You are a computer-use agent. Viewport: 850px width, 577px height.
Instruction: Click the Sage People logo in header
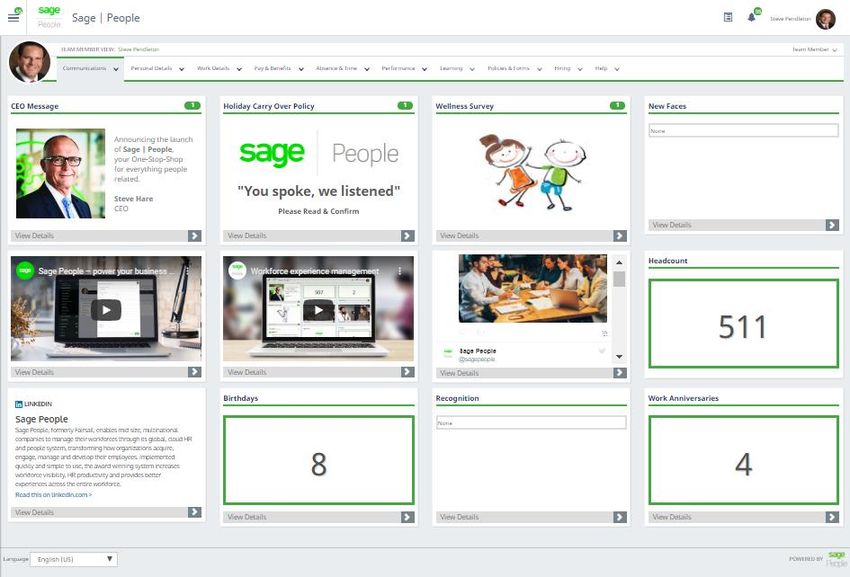pyautogui.click(x=49, y=17)
